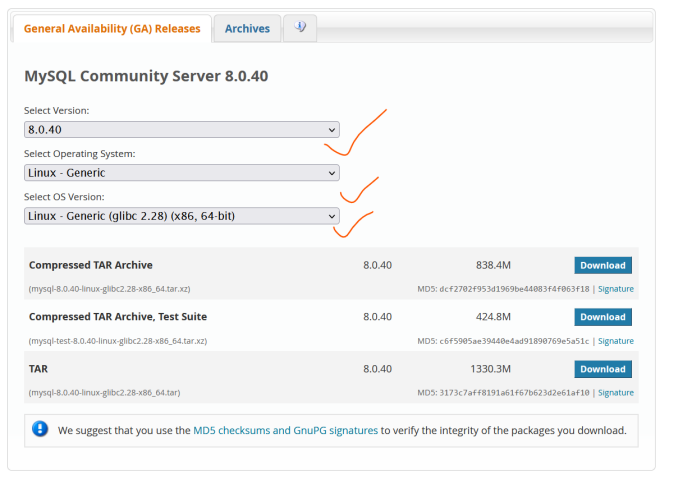Click the 1330.3M size value
692x485 pixels.
click(490, 369)
